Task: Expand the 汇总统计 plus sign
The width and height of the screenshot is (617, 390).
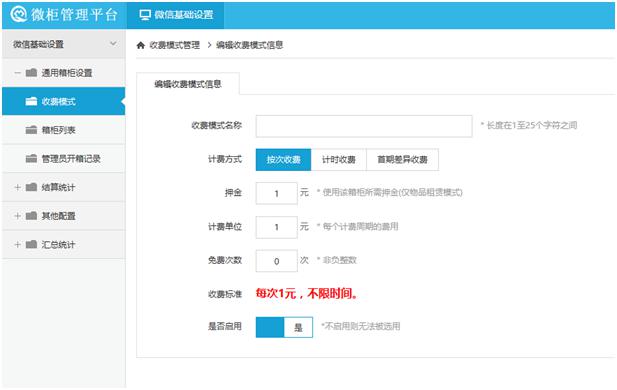Action: point(17,245)
